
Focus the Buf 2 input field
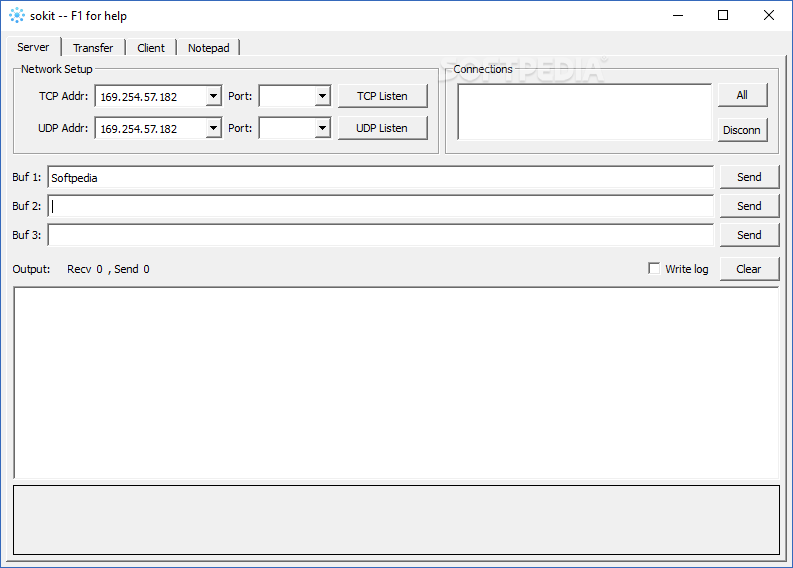tap(380, 206)
